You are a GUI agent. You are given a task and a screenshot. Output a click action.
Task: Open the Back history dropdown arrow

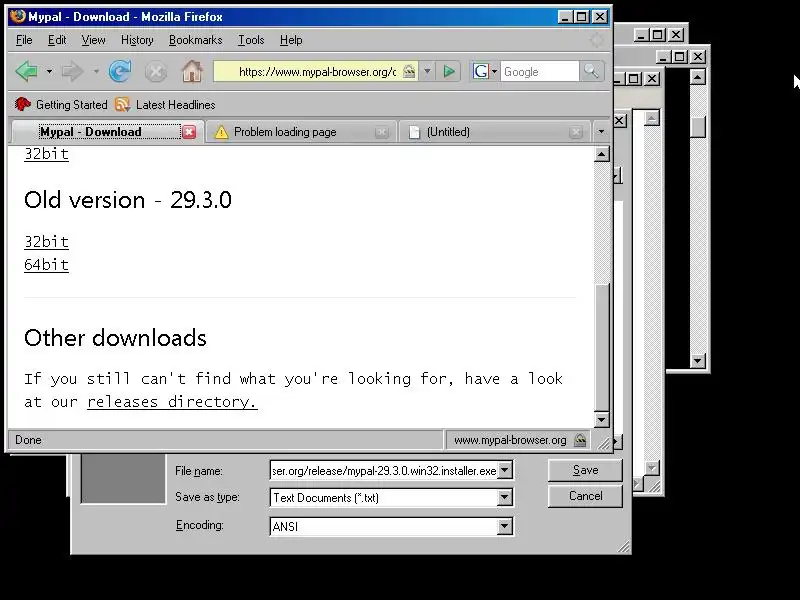tap(49, 71)
